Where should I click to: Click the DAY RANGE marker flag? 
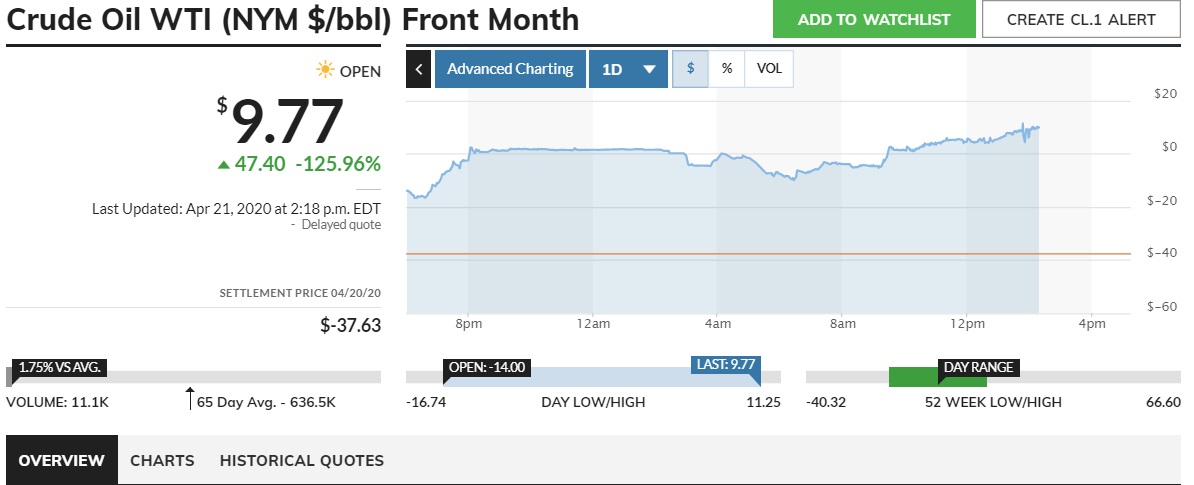pyautogui.click(x=977, y=367)
